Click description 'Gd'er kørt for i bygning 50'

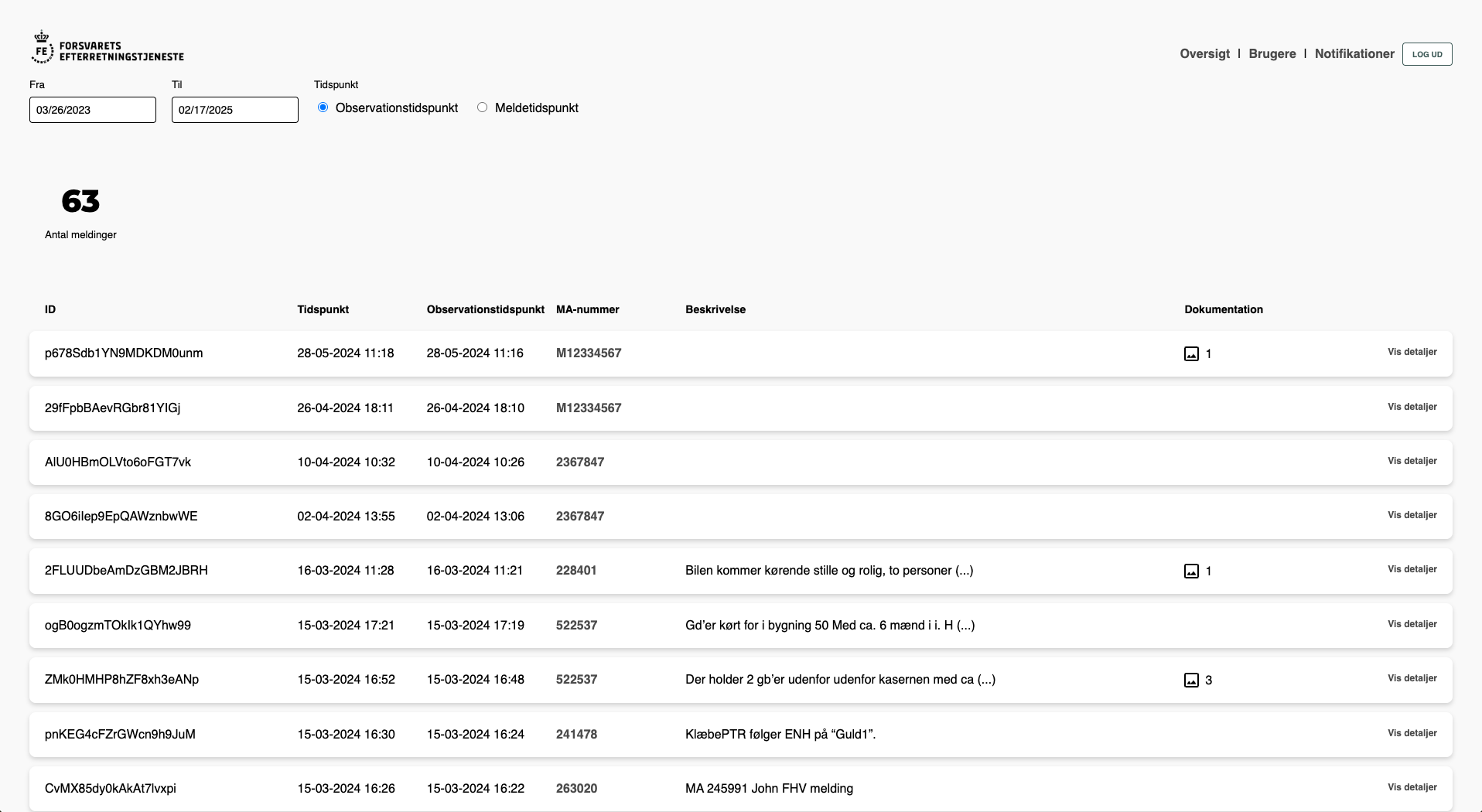coord(830,625)
